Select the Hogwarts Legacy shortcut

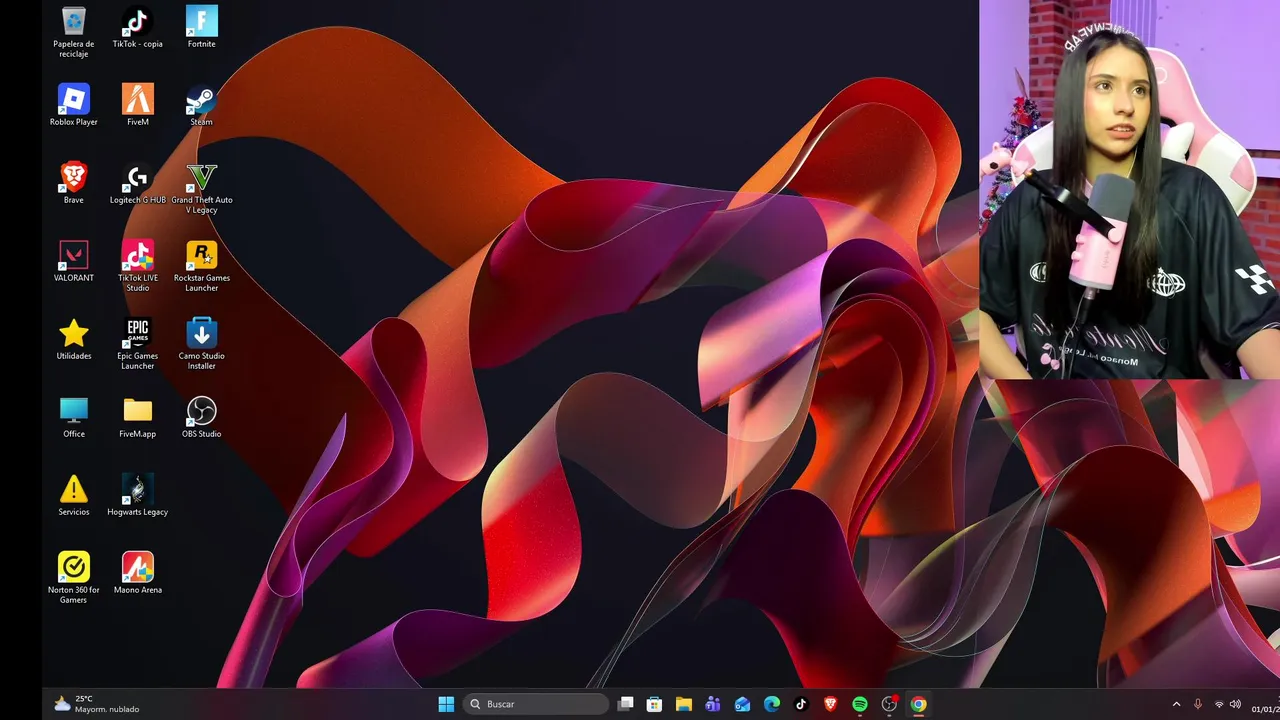(x=137, y=495)
